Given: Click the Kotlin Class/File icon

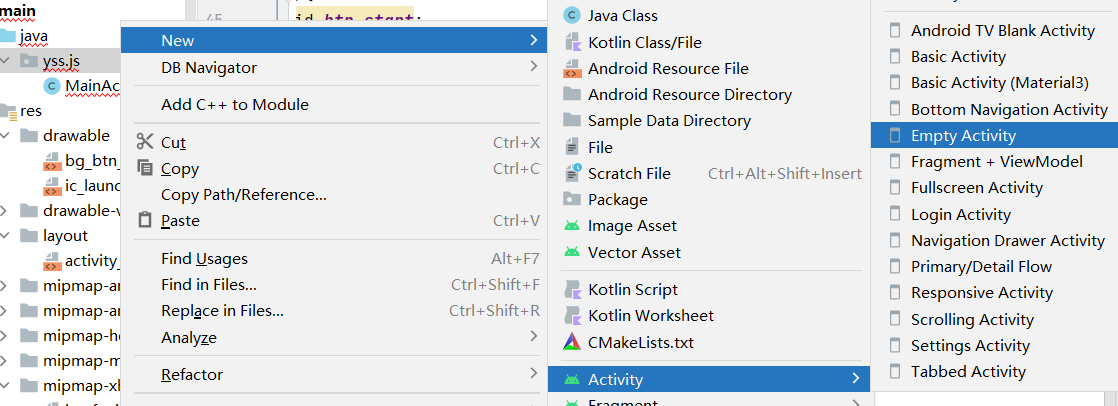Looking at the screenshot, I should point(572,42).
